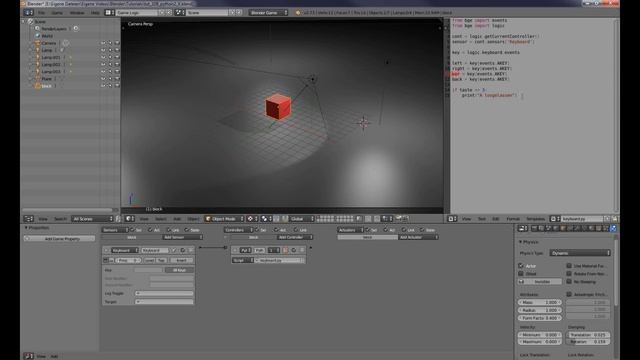Click the selectable arrow icon for Lamp row
The width and height of the screenshot is (640, 360).
[x=110, y=50]
